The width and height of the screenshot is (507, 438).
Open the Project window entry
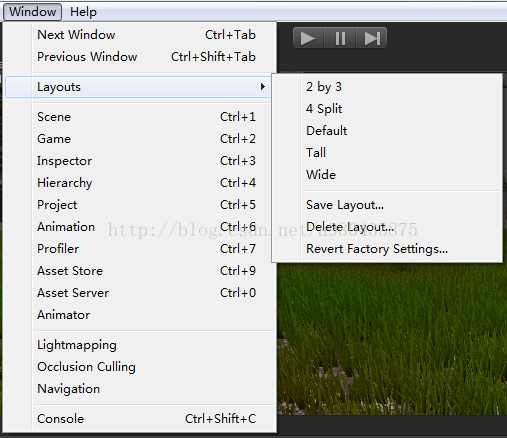coord(140,205)
